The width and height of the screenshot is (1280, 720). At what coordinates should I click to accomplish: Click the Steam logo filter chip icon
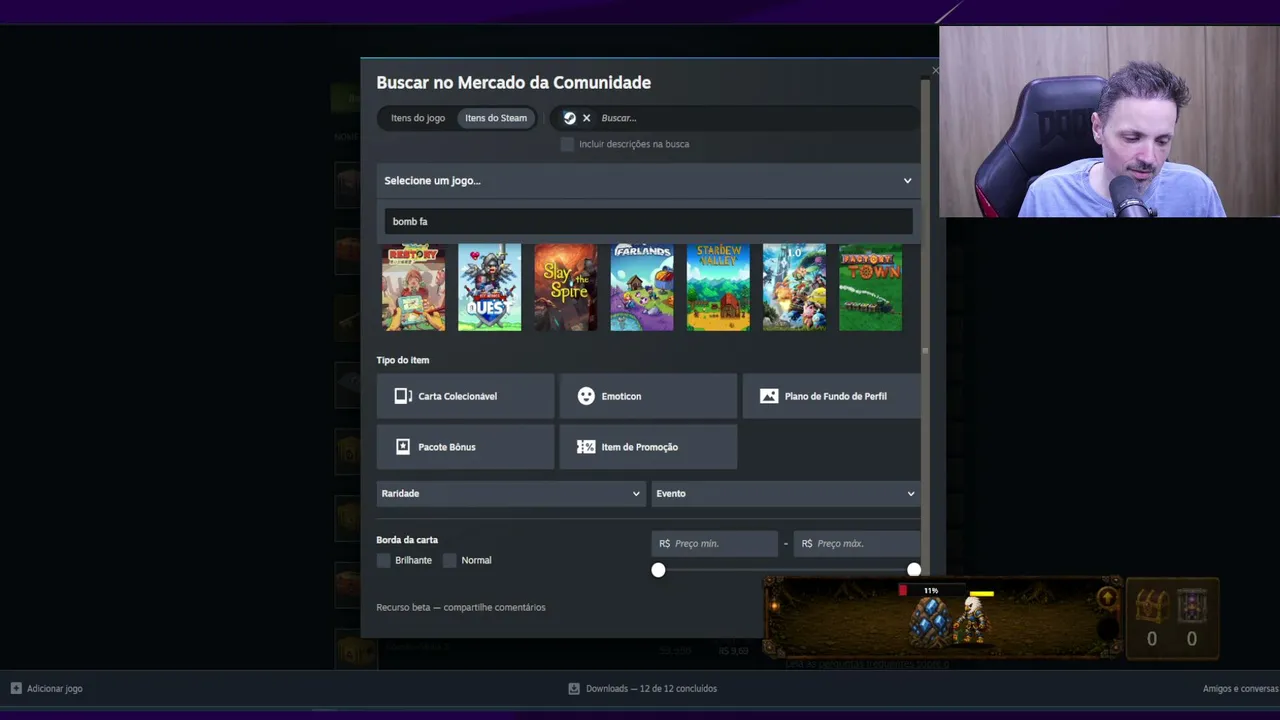click(569, 118)
